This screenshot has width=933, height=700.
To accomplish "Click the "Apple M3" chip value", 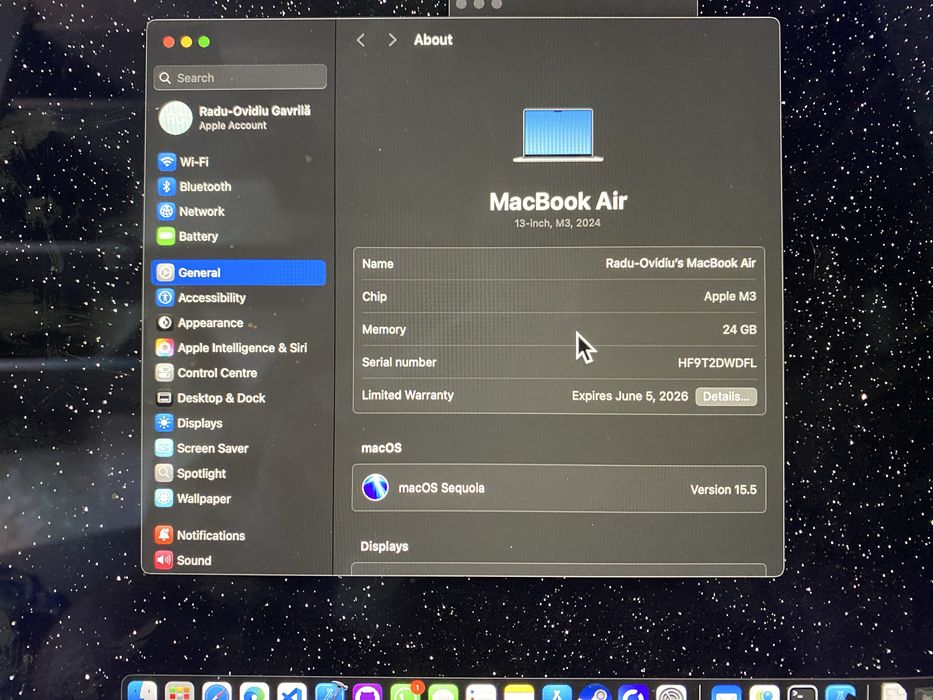I will point(730,296).
